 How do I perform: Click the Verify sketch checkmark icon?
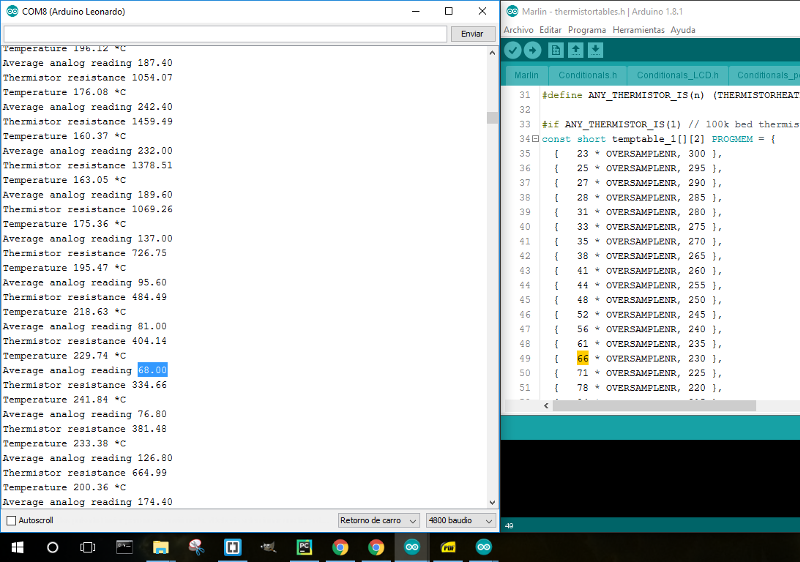click(x=513, y=50)
